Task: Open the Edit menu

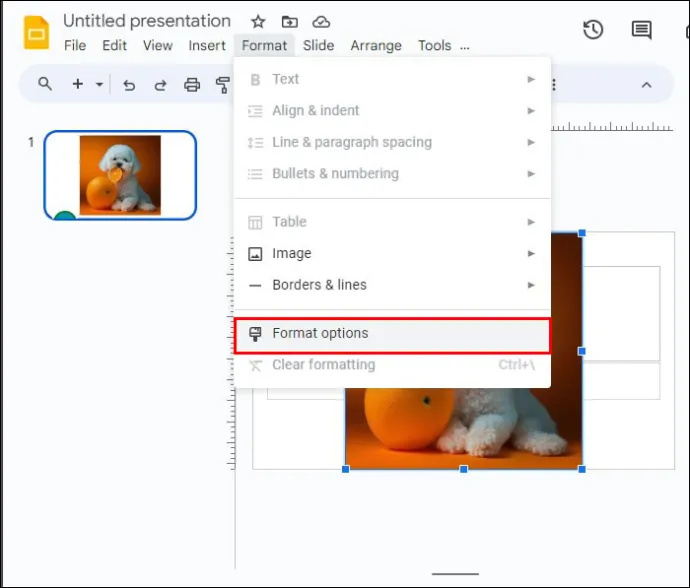Action: pos(114,45)
